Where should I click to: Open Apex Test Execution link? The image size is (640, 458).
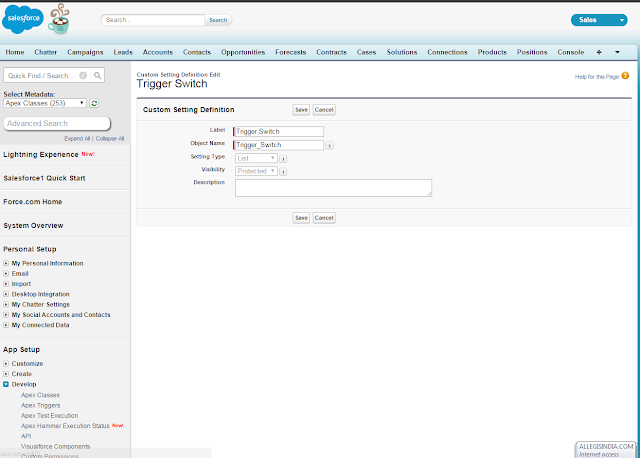[50, 416]
